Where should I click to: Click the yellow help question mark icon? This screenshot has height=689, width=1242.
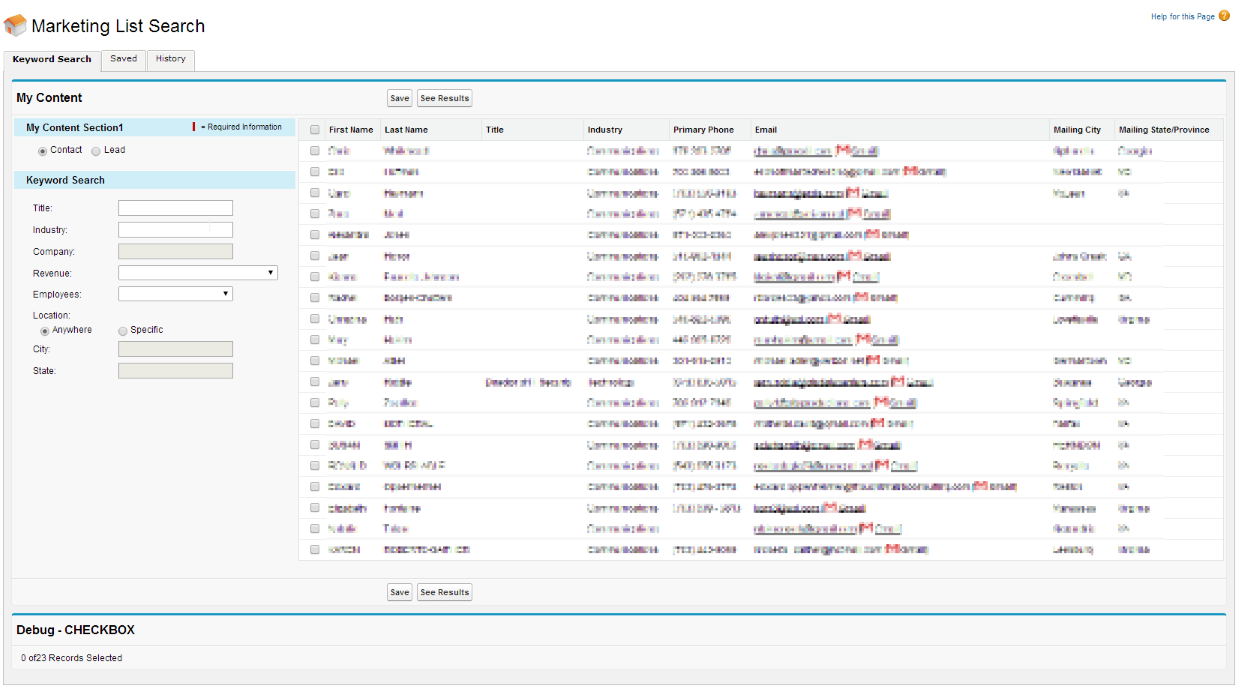tap(1224, 16)
